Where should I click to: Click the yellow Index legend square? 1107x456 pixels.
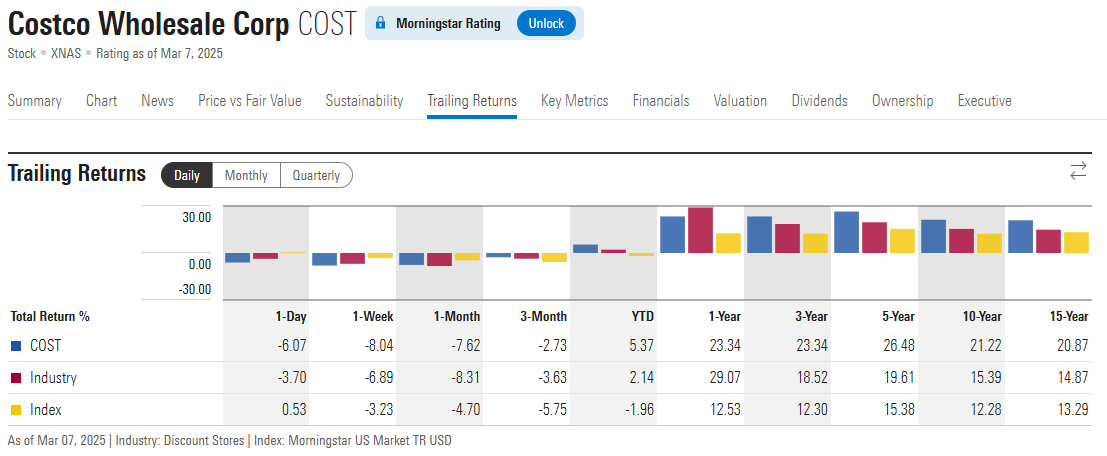pyautogui.click(x=16, y=409)
